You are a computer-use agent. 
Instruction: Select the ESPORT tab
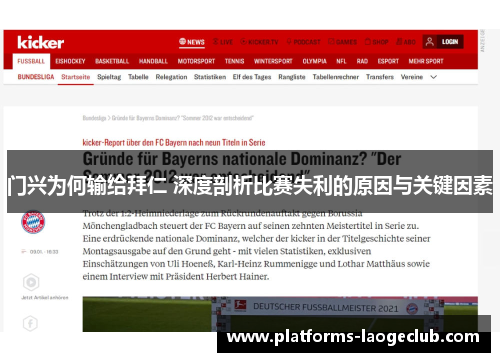[x=388, y=61]
